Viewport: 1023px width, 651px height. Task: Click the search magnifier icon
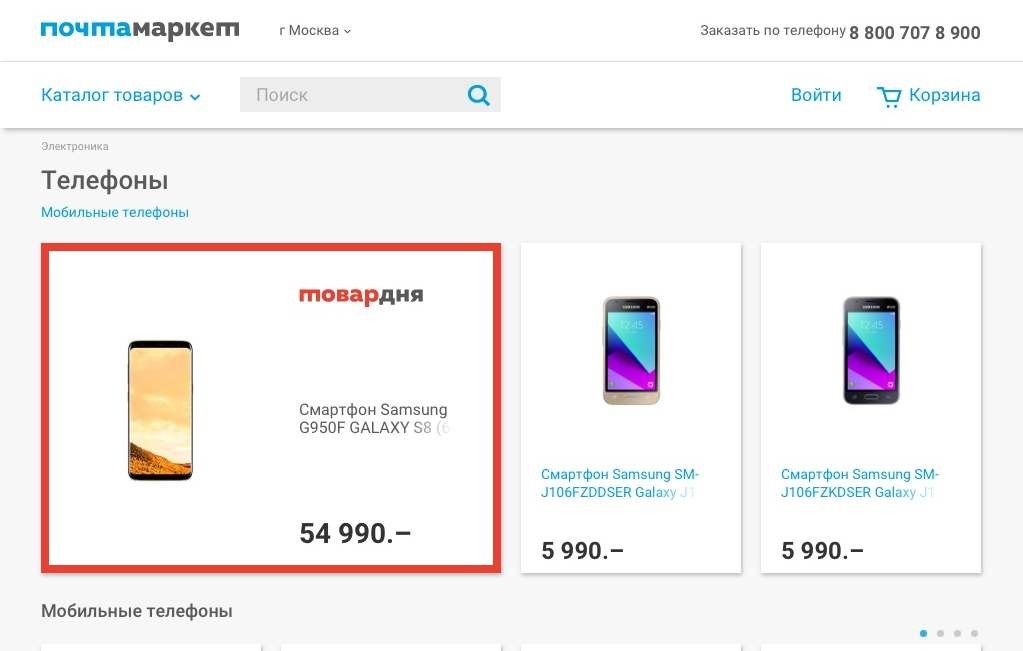pos(479,96)
